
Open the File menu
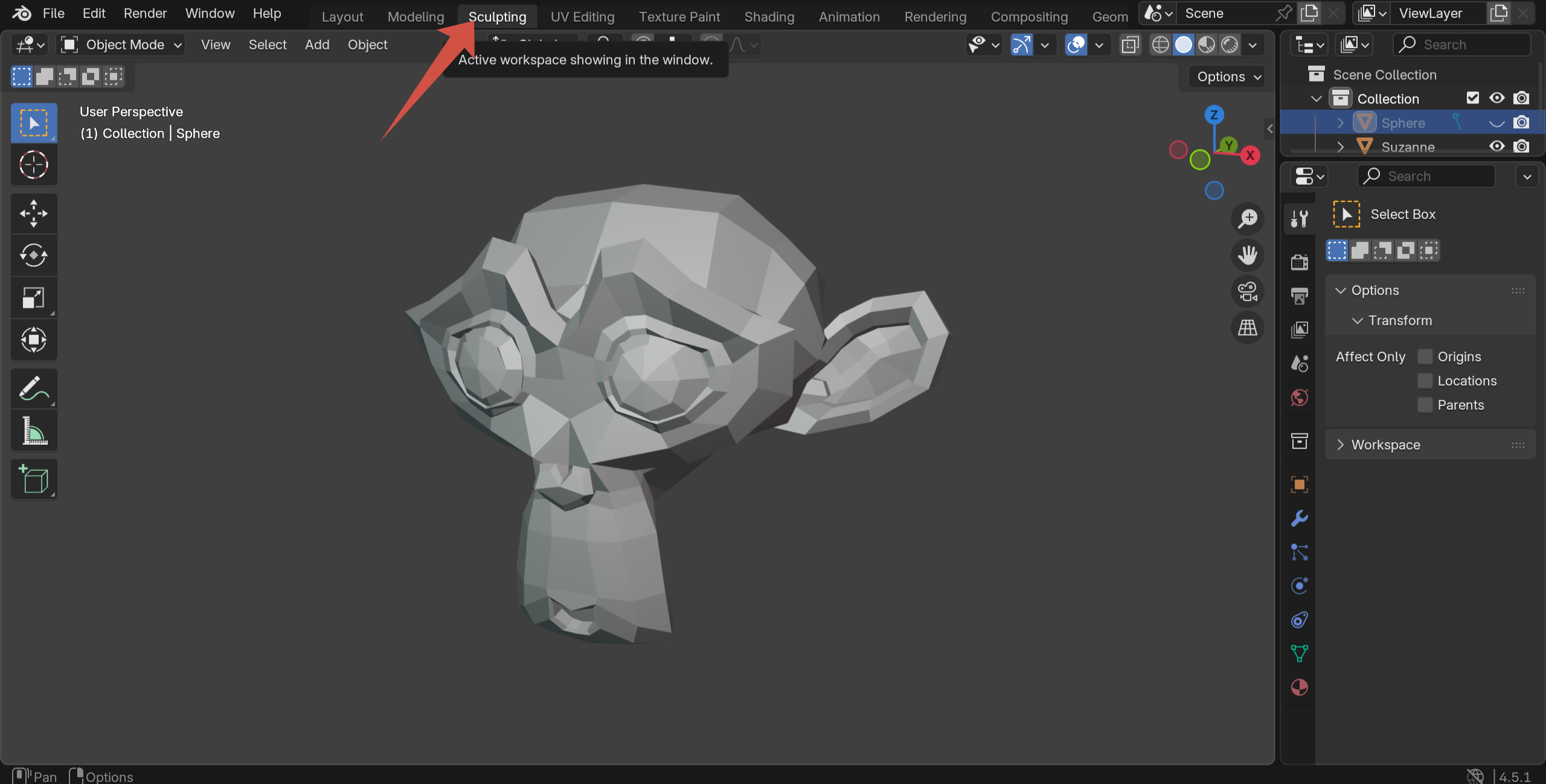coord(53,13)
